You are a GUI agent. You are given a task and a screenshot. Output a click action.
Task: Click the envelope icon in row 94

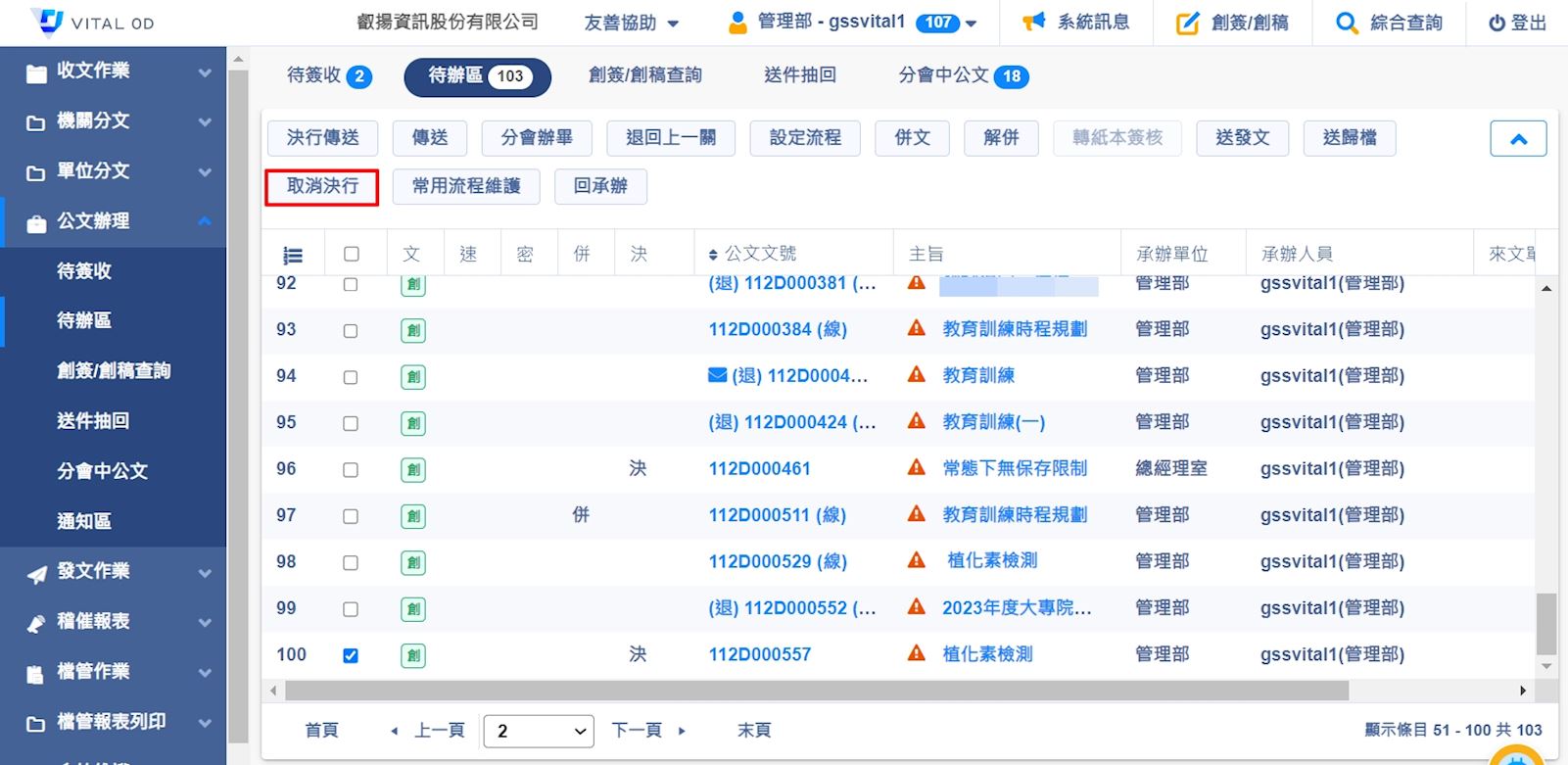click(717, 375)
